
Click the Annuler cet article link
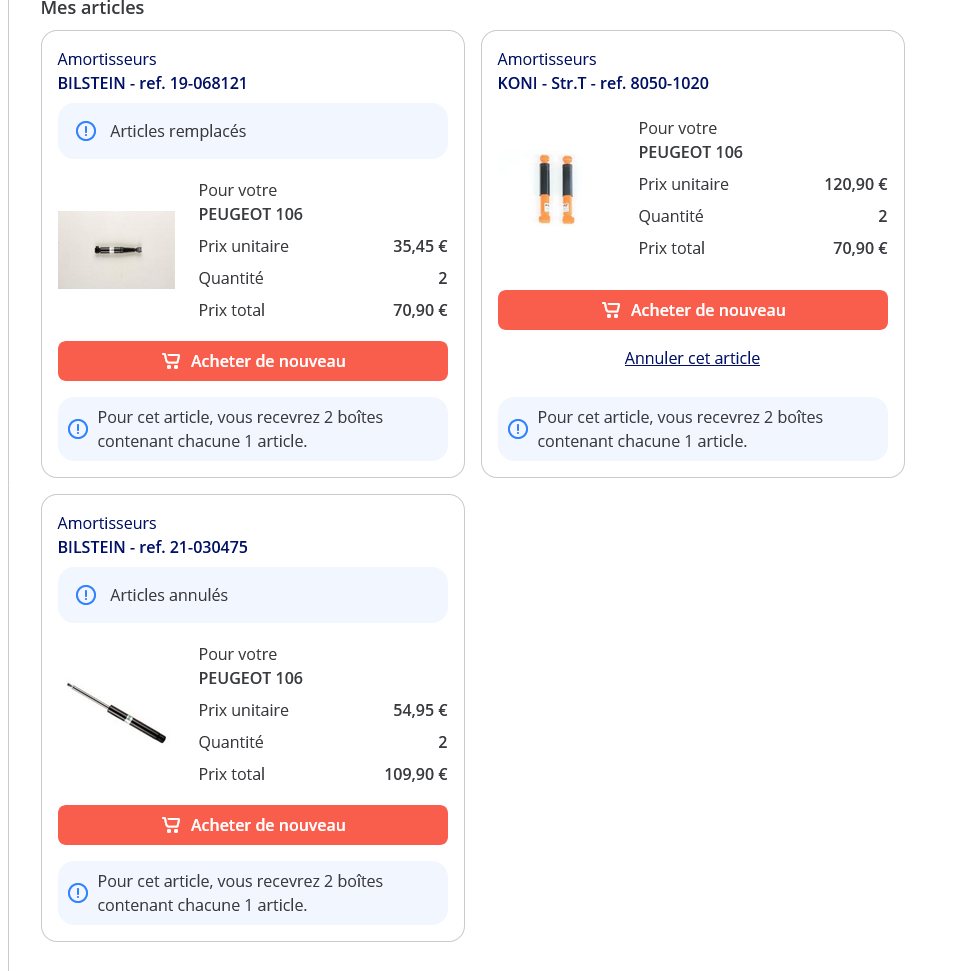click(x=692, y=358)
